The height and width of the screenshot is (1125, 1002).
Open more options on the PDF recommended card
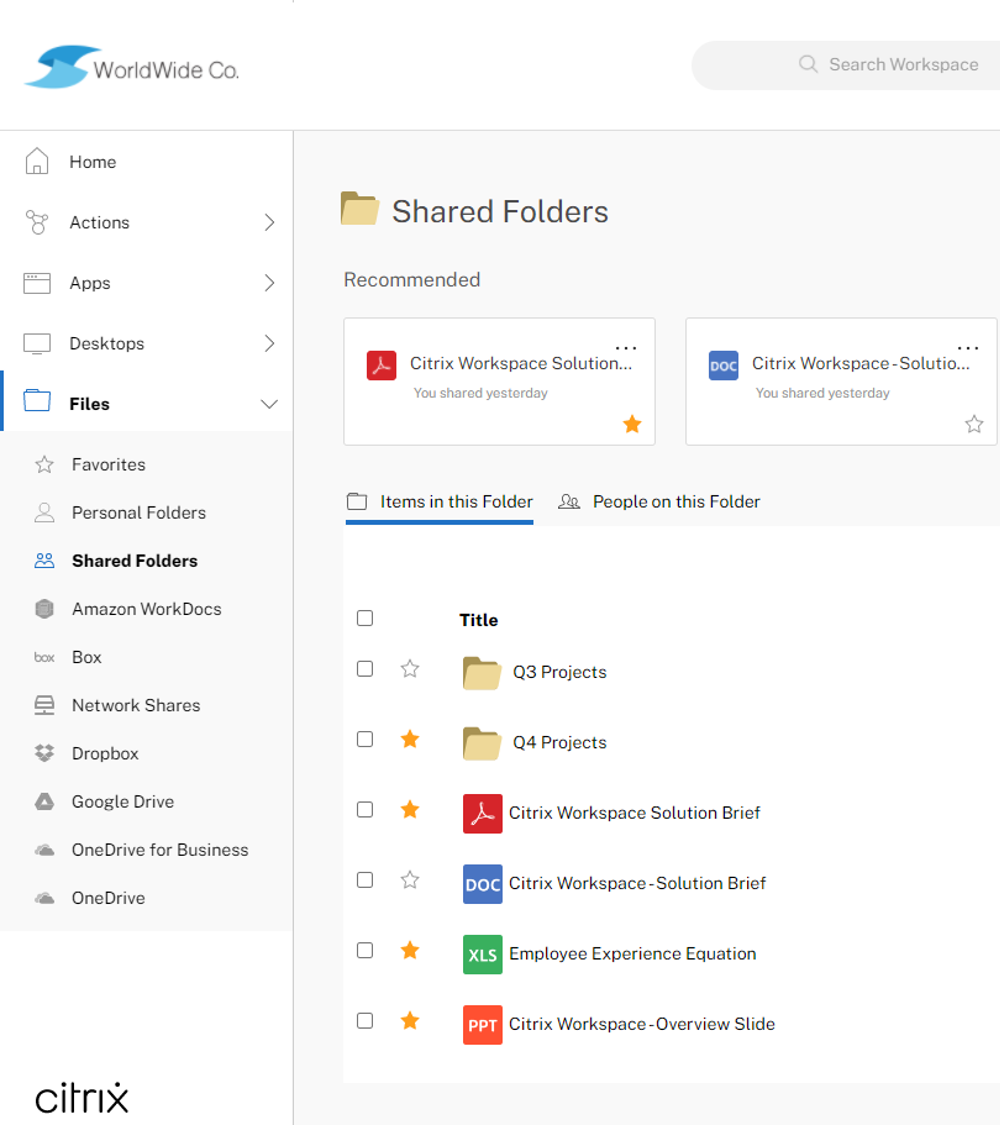click(x=626, y=348)
